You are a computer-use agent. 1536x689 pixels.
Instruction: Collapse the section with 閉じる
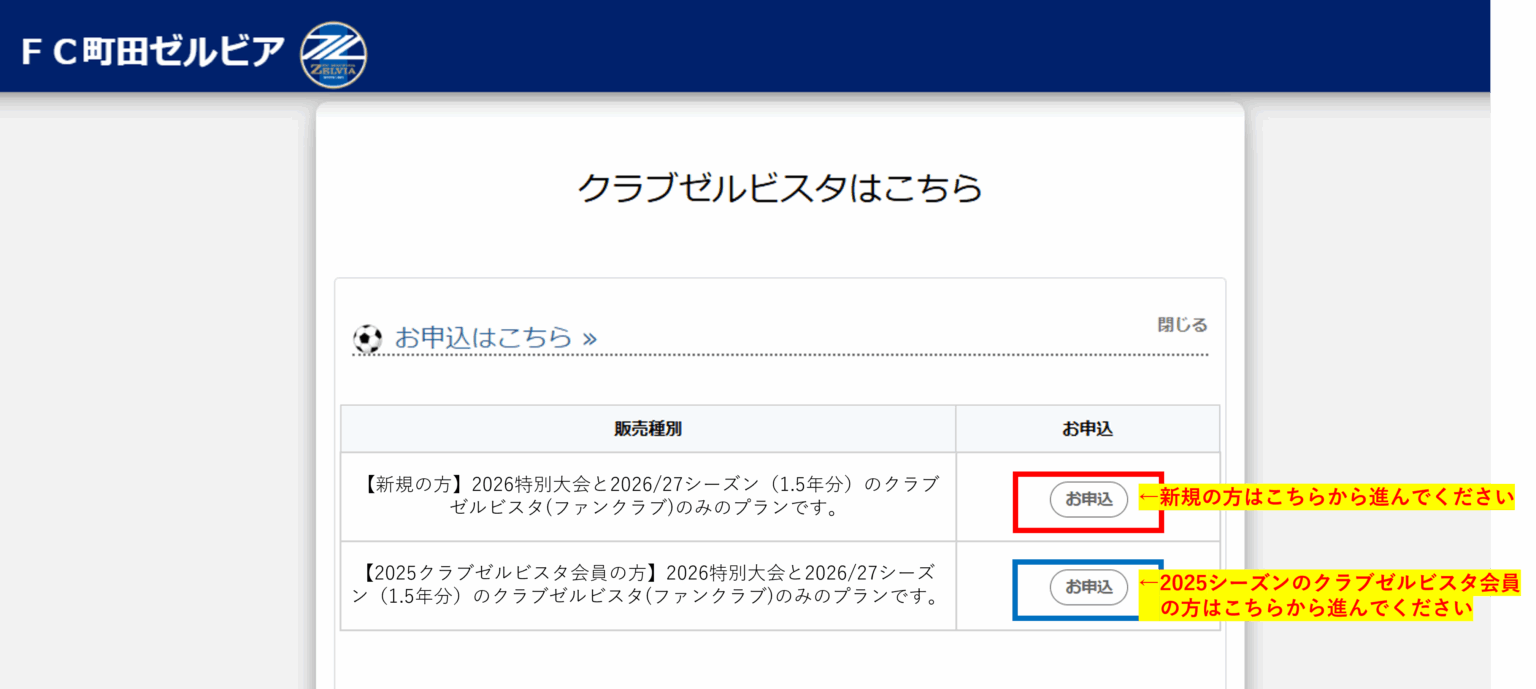pyautogui.click(x=1182, y=325)
